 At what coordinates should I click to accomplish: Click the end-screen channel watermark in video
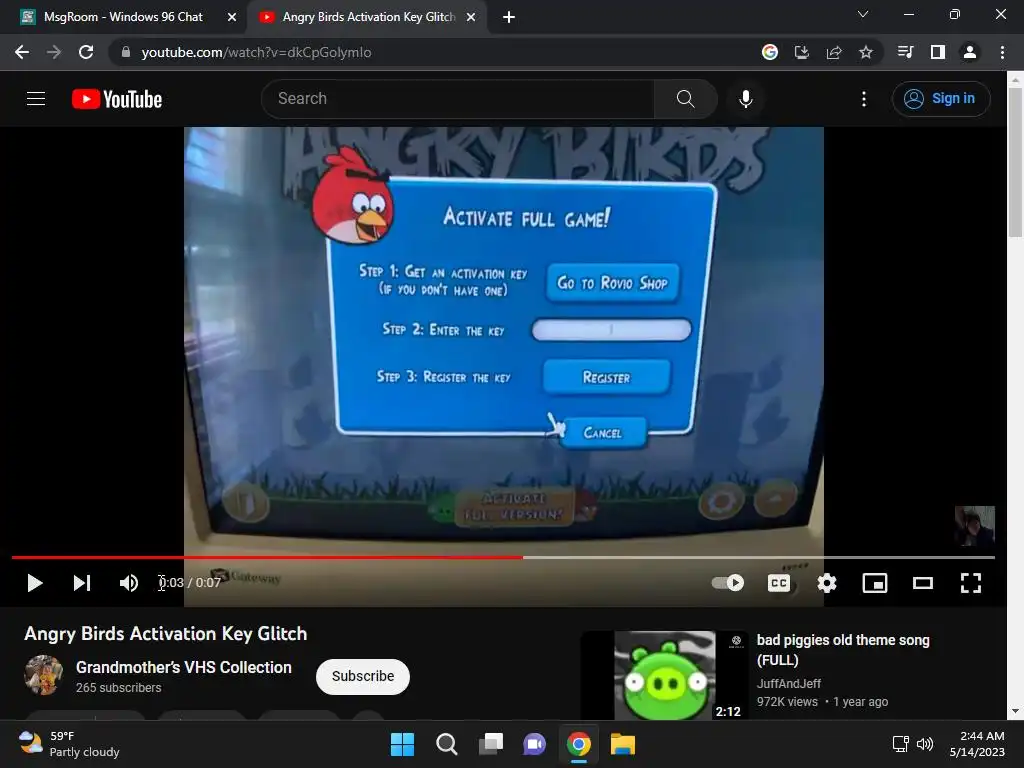[x=974, y=526]
